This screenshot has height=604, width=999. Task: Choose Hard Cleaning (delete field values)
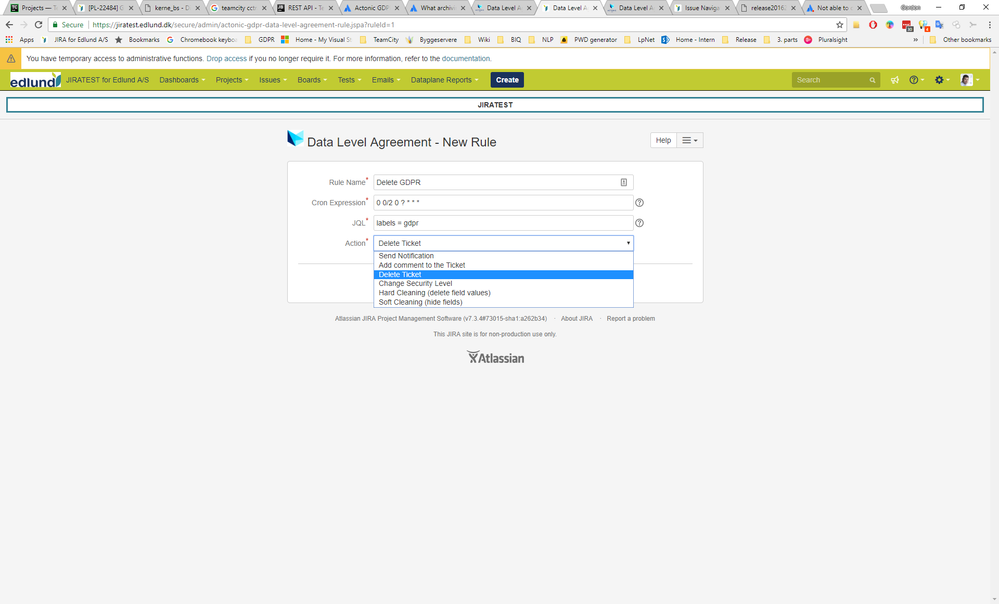coord(503,293)
